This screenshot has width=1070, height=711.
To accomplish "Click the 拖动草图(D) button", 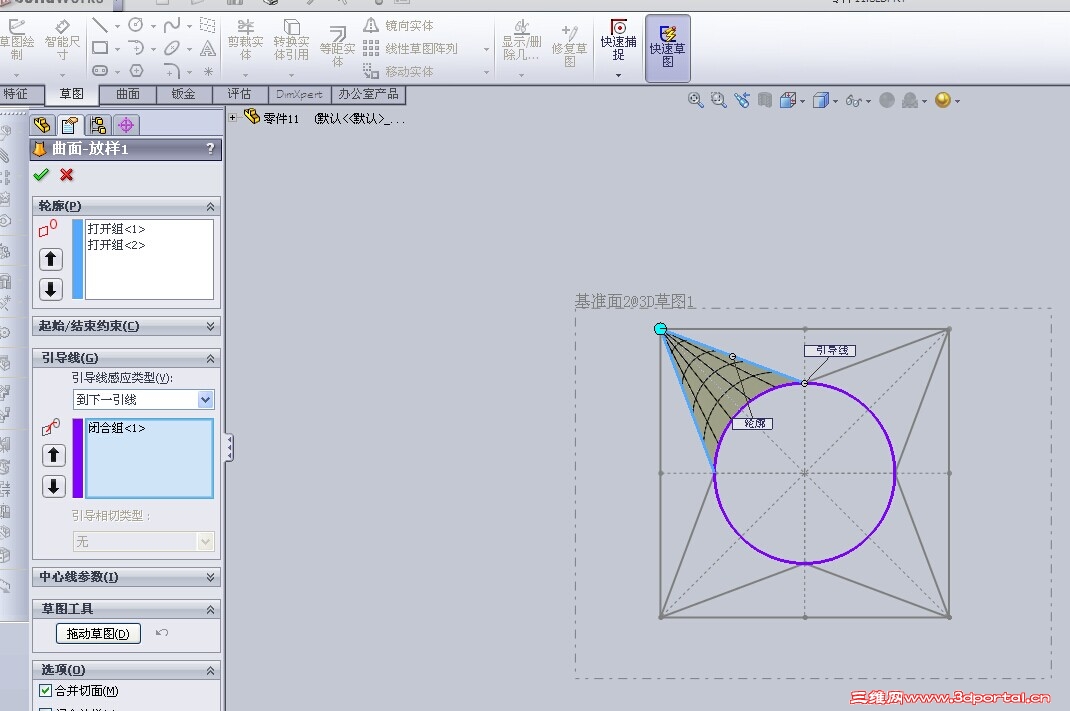I will (x=98, y=634).
